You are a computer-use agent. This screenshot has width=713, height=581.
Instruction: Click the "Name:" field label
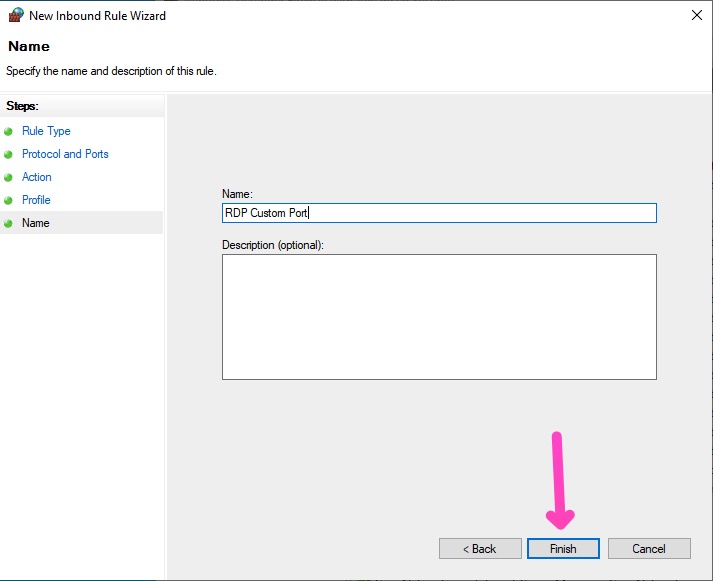(237, 193)
